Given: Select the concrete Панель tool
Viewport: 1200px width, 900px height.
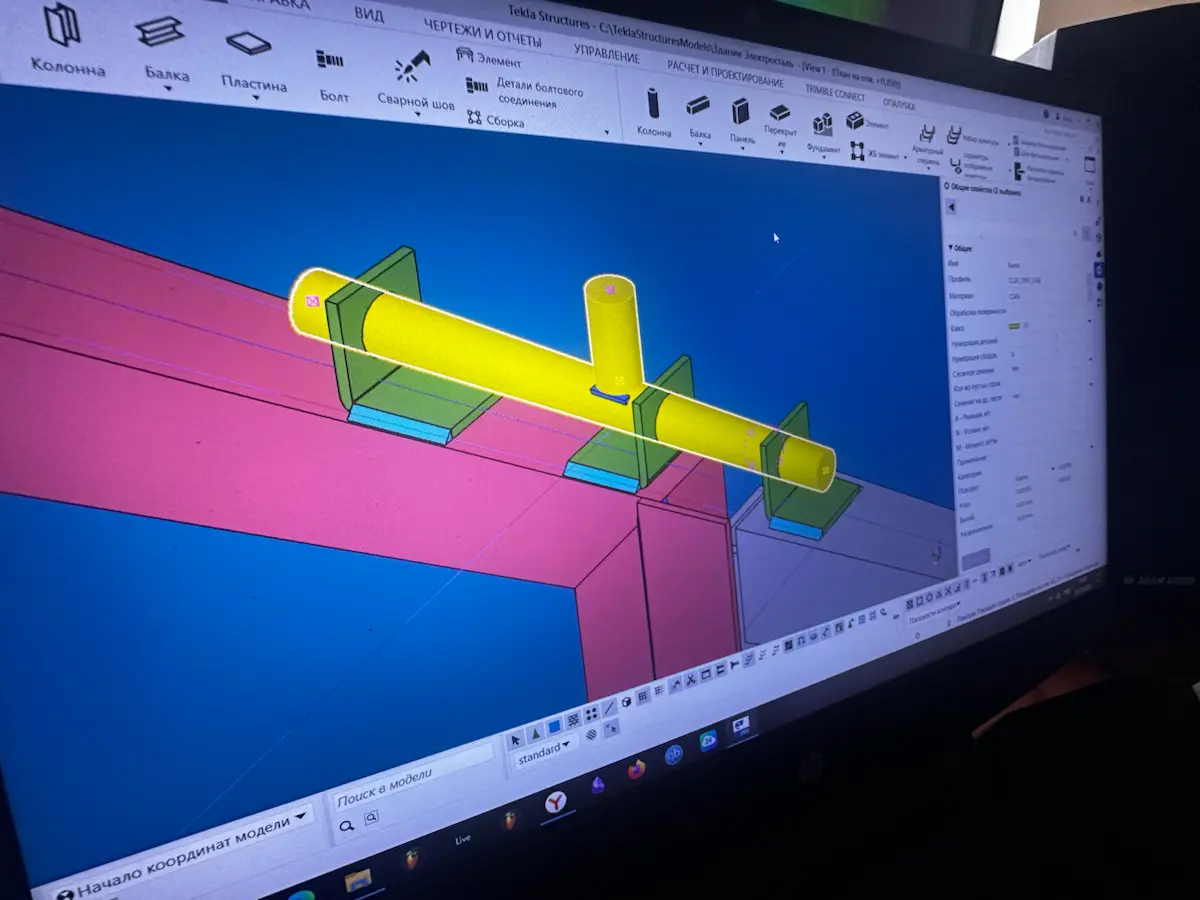Looking at the screenshot, I should pos(741,121).
